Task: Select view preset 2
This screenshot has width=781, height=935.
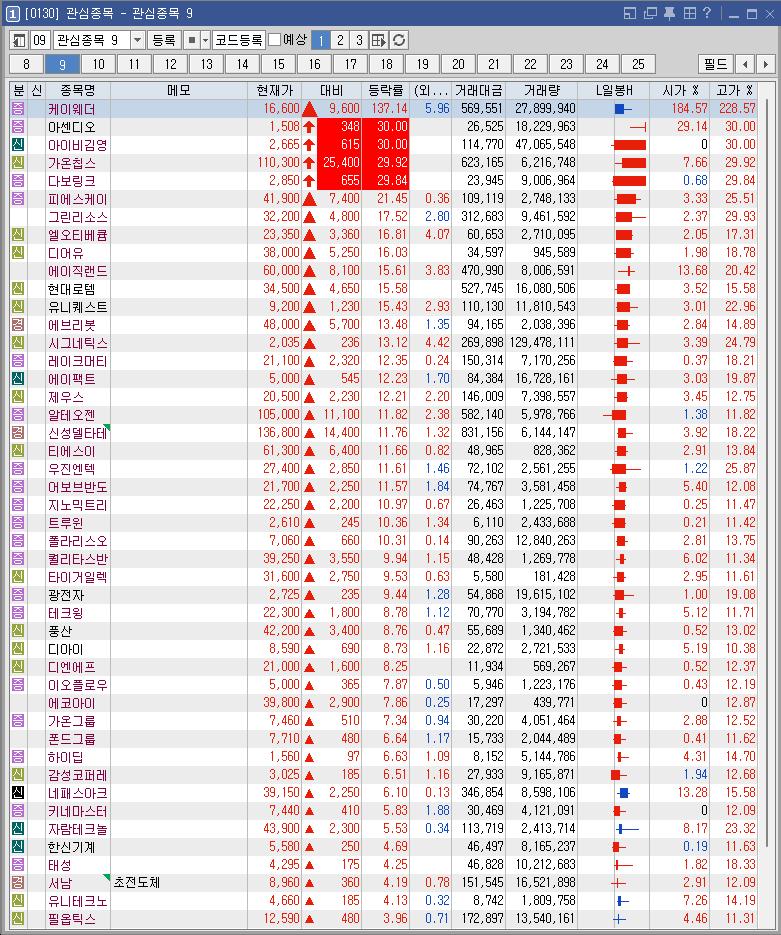Action: coord(340,40)
